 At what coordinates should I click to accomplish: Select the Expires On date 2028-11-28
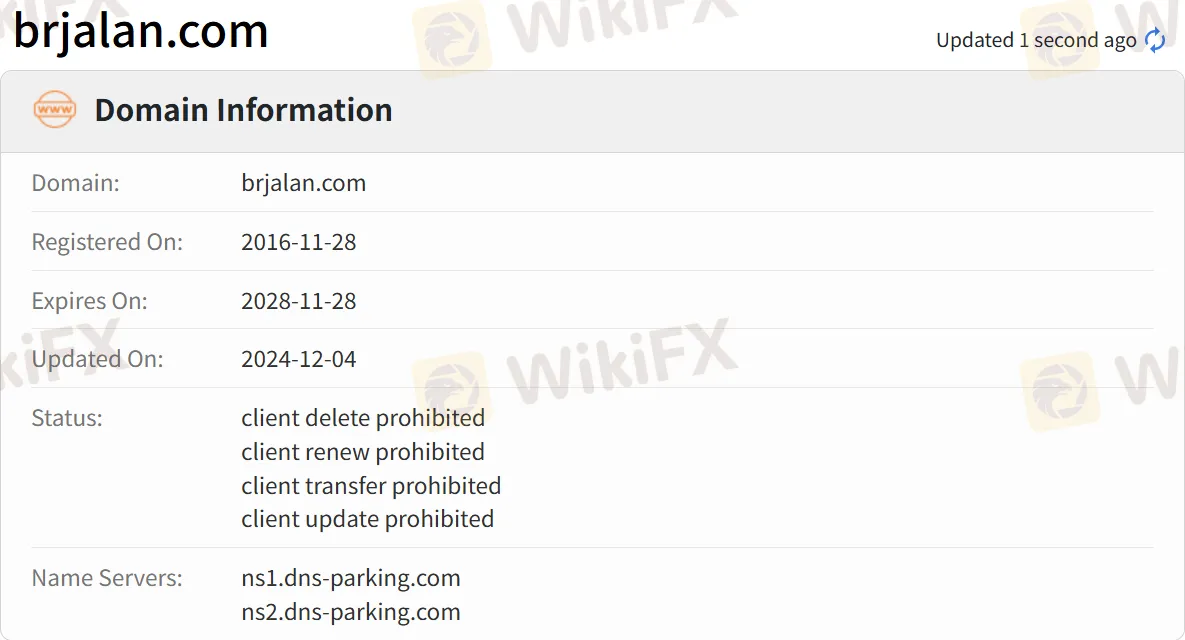click(x=299, y=301)
